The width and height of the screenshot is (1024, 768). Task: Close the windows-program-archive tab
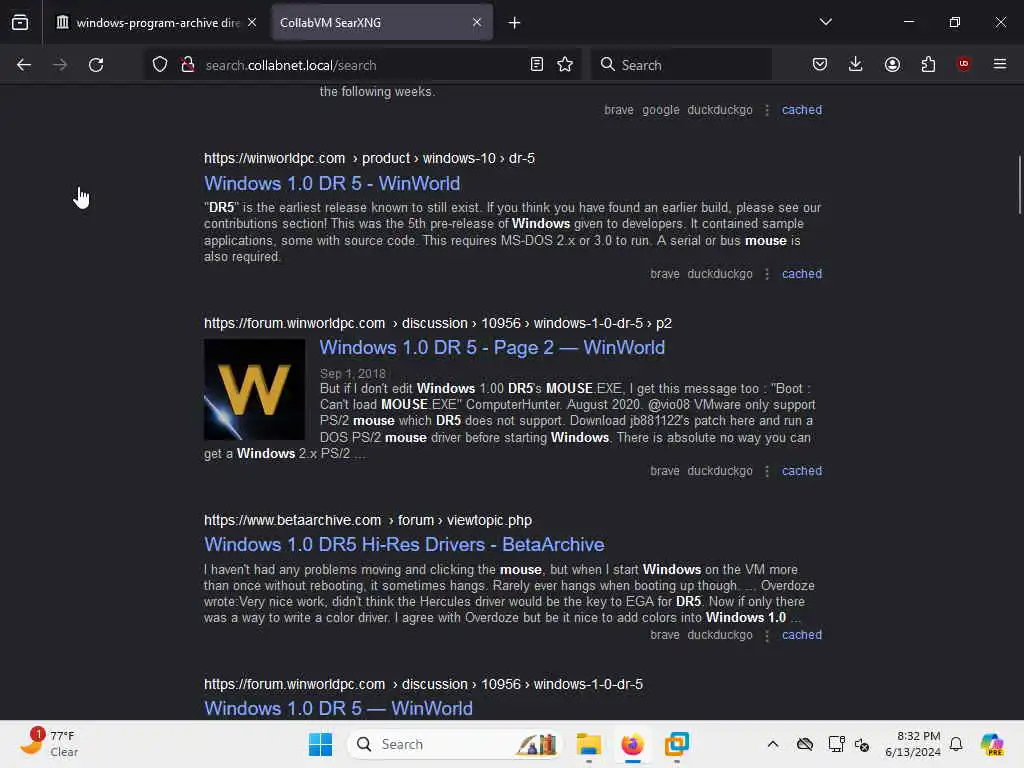(x=252, y=22)
